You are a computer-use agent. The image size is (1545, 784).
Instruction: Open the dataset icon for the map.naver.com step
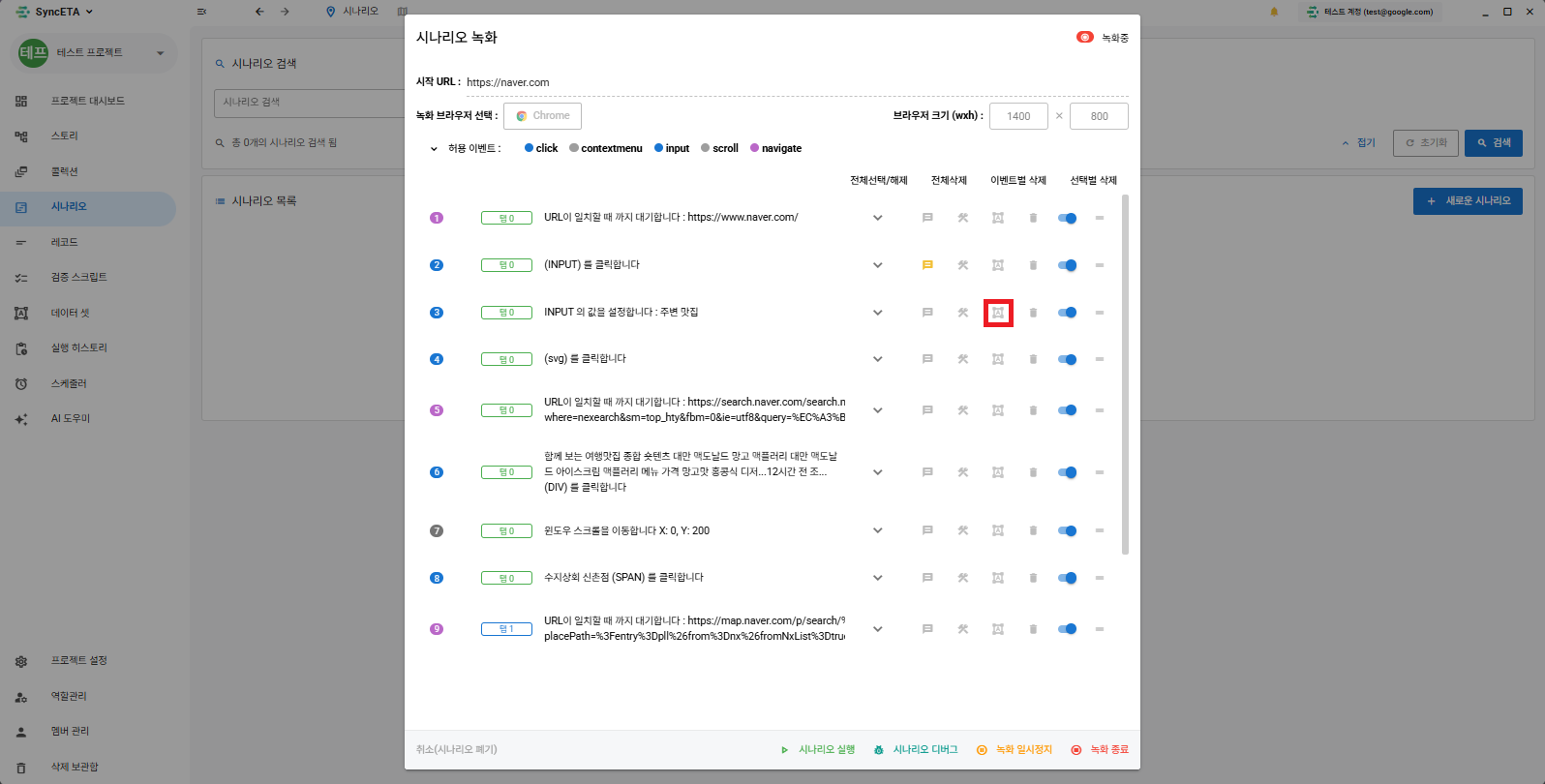pos(998,629)
